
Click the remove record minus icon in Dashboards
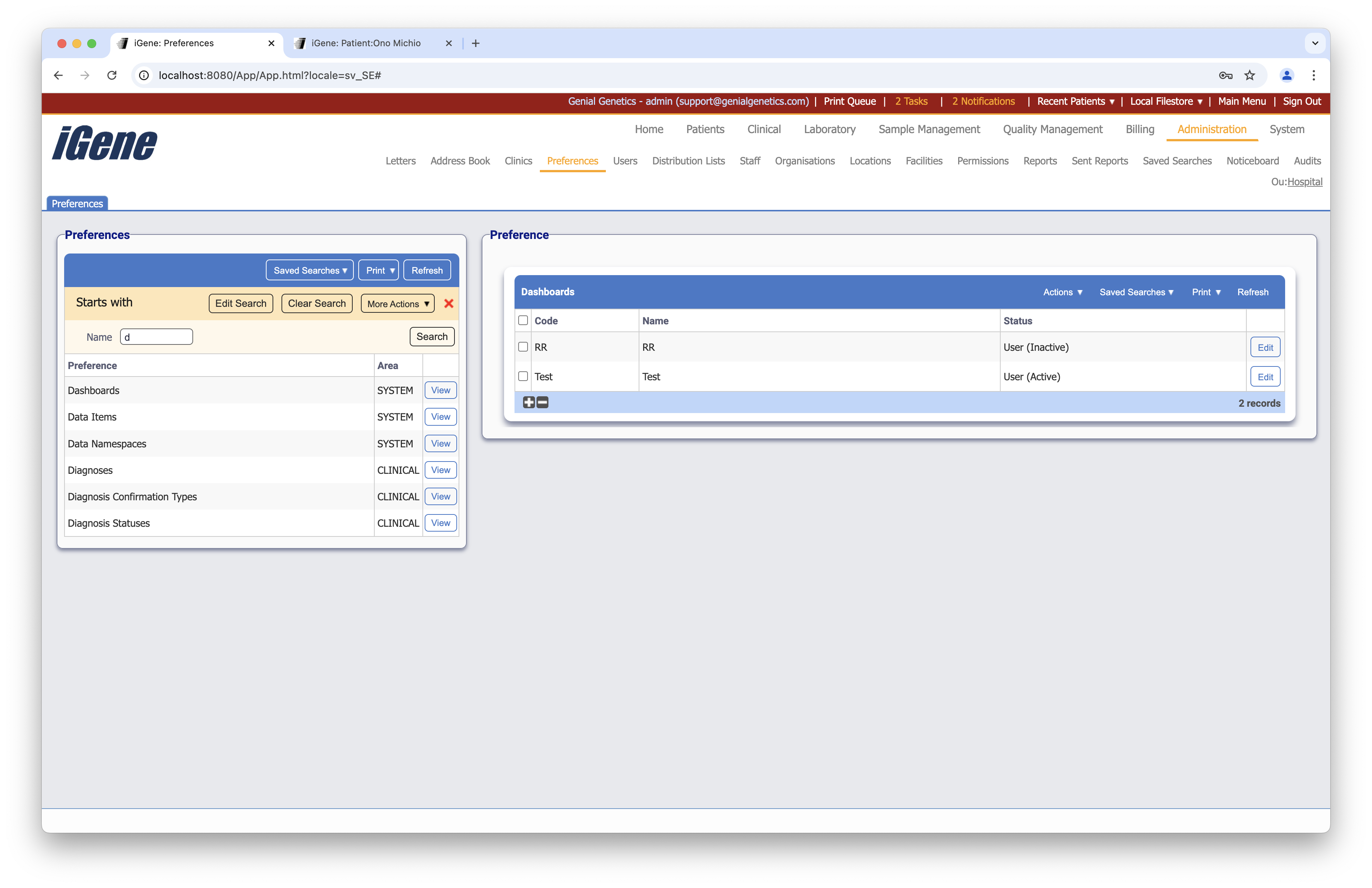pos(542,402)
